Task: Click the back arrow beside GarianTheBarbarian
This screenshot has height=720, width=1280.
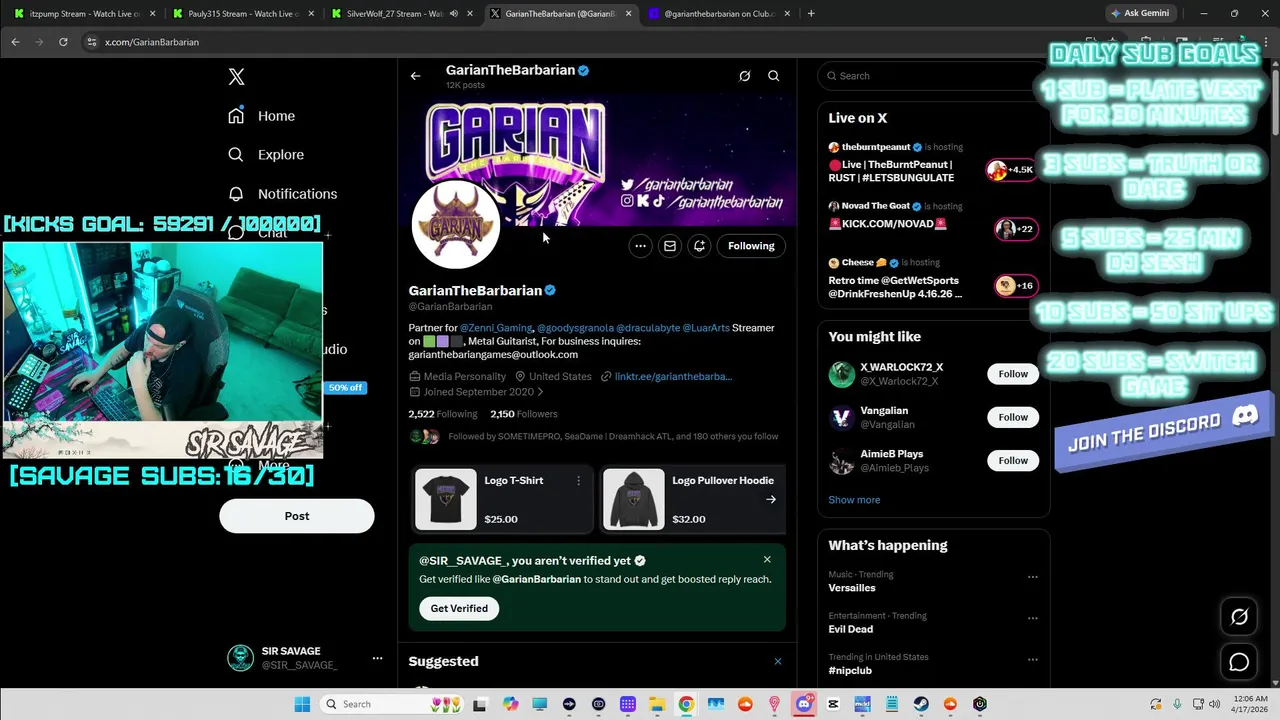Action: point(416,76)
